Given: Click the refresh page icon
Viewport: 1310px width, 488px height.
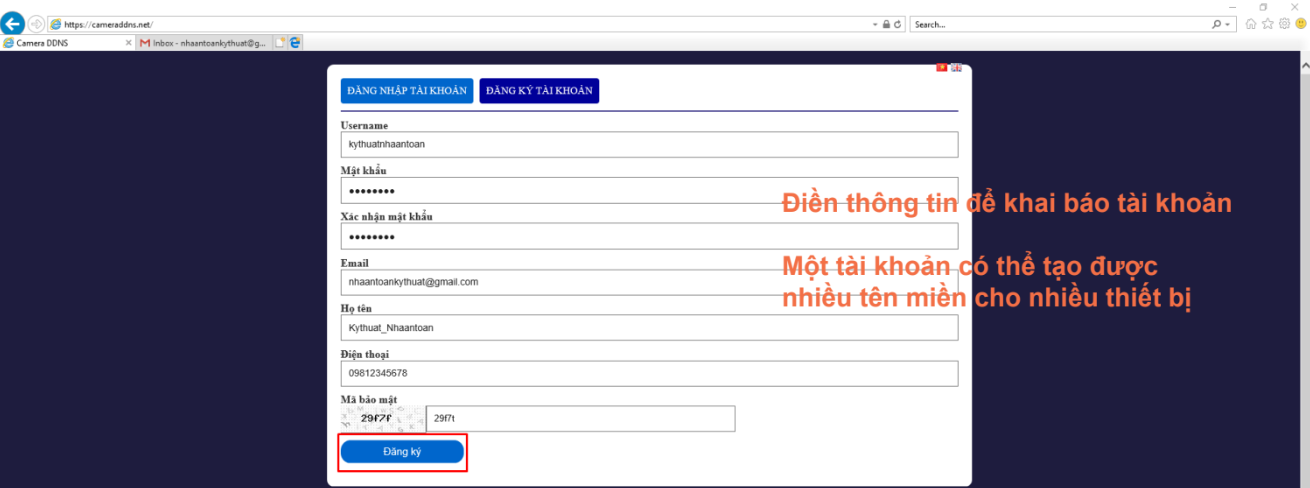Looking at the screenshot, I should (898, 24).
